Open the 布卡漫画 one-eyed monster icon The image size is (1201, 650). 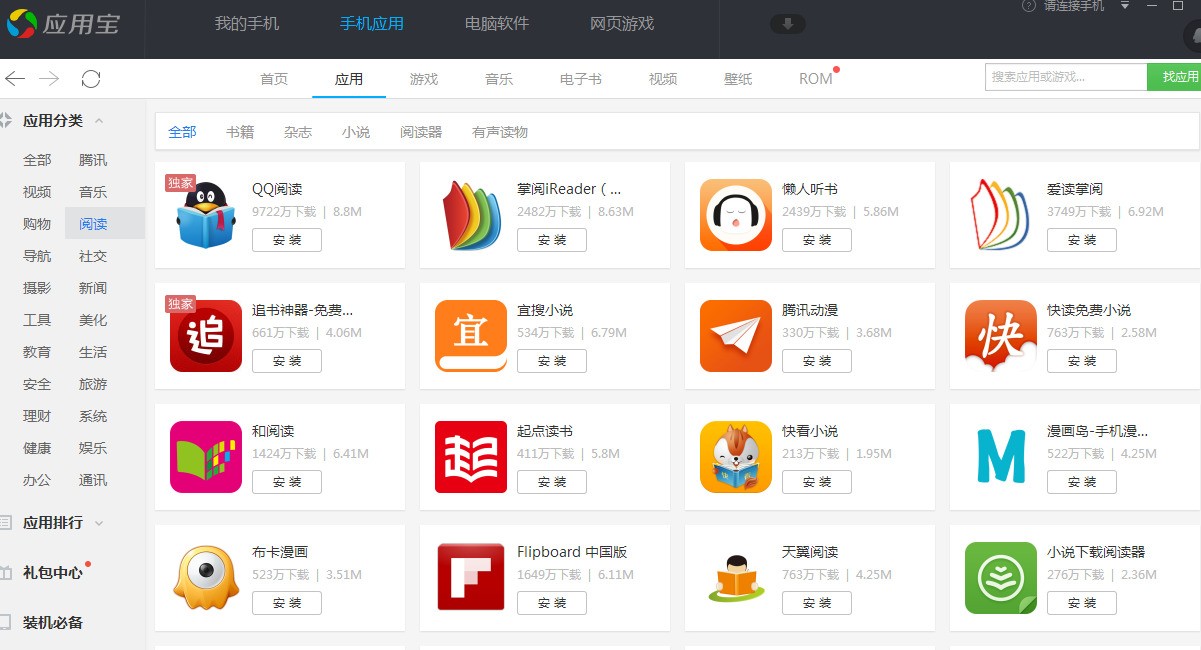tap(206, 578)
